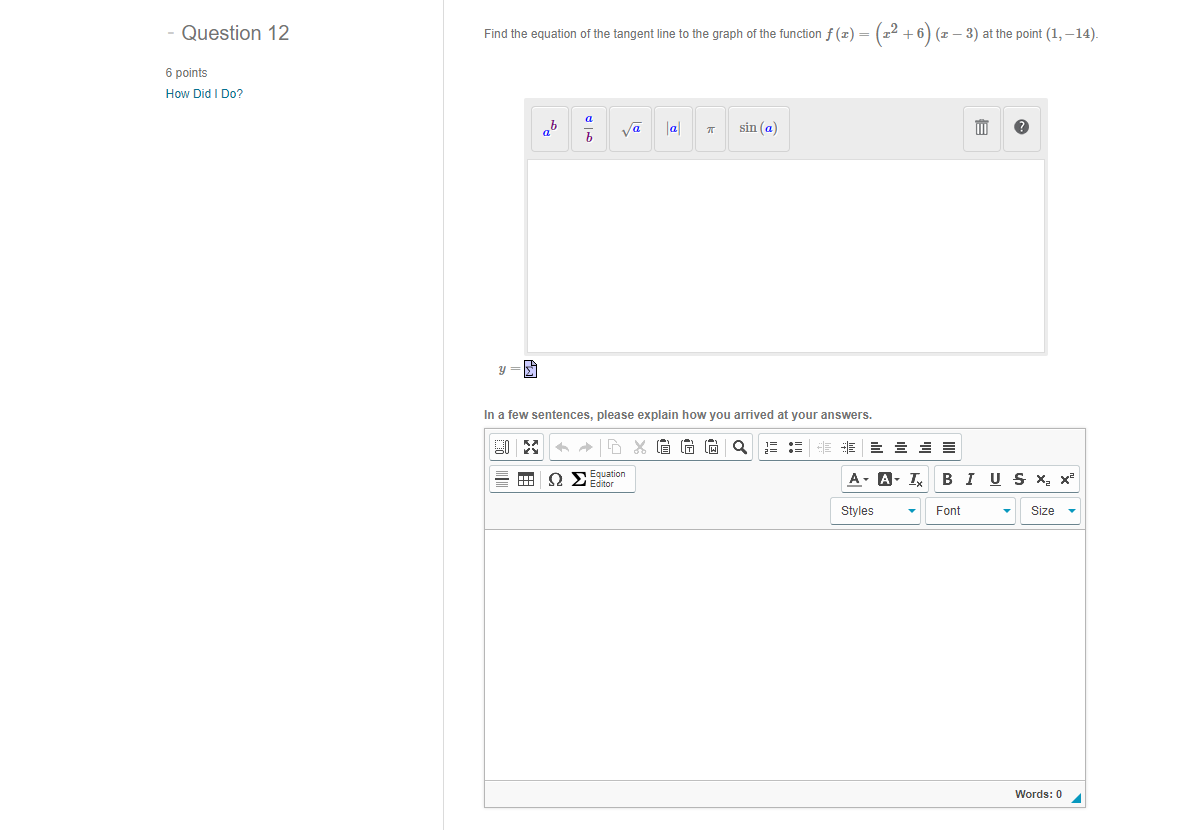This screenshot has height=830, width=1187.
Task: Align text left
Action: (877, 447)
